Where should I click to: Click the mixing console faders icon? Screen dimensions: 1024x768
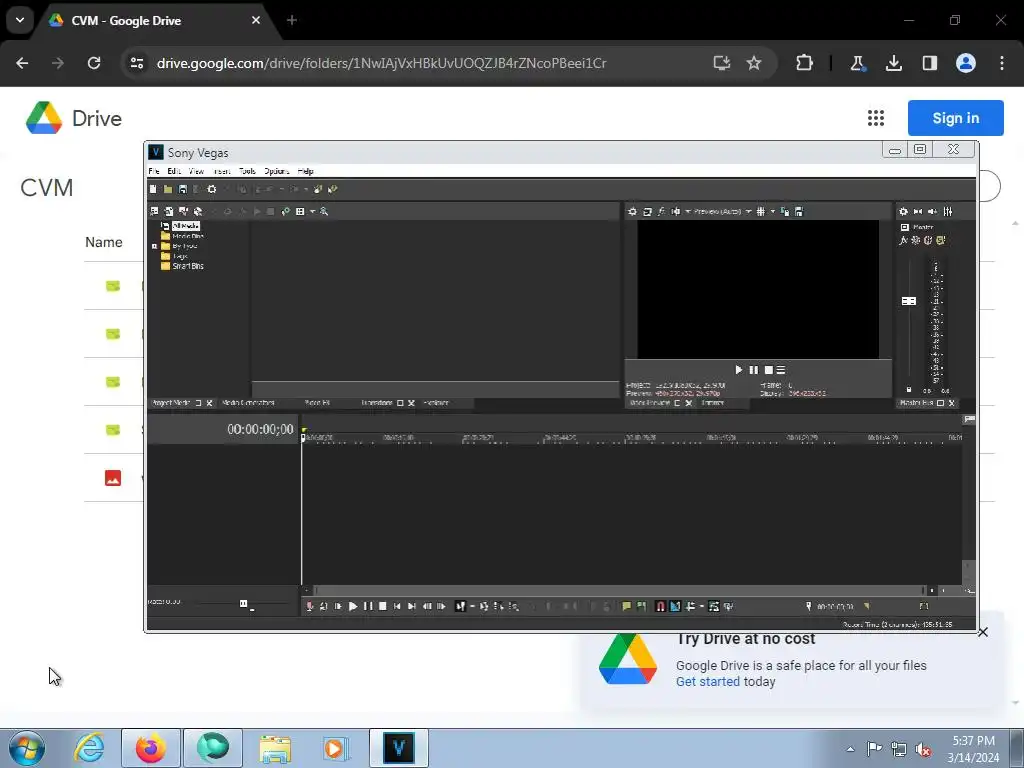[948, 212]
